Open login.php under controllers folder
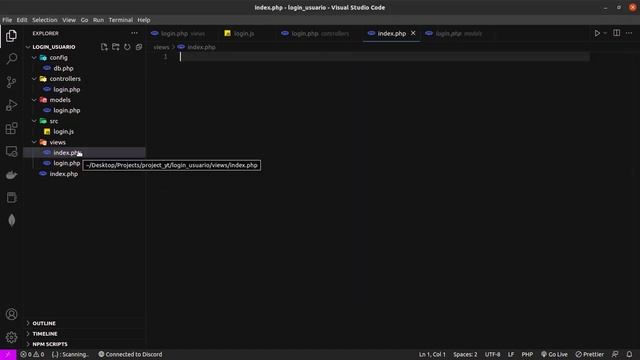This screenshot has width=640, height=360. (x=67, y=89)
